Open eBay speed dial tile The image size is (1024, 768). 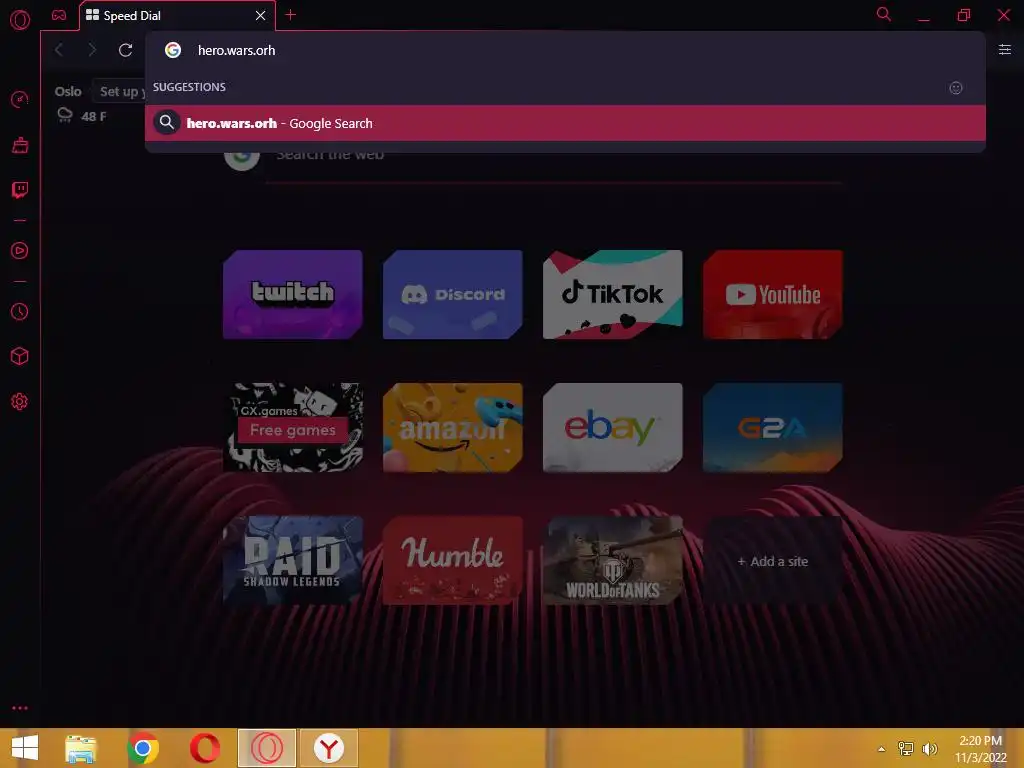pyautogui.click(x=613, y=428)
